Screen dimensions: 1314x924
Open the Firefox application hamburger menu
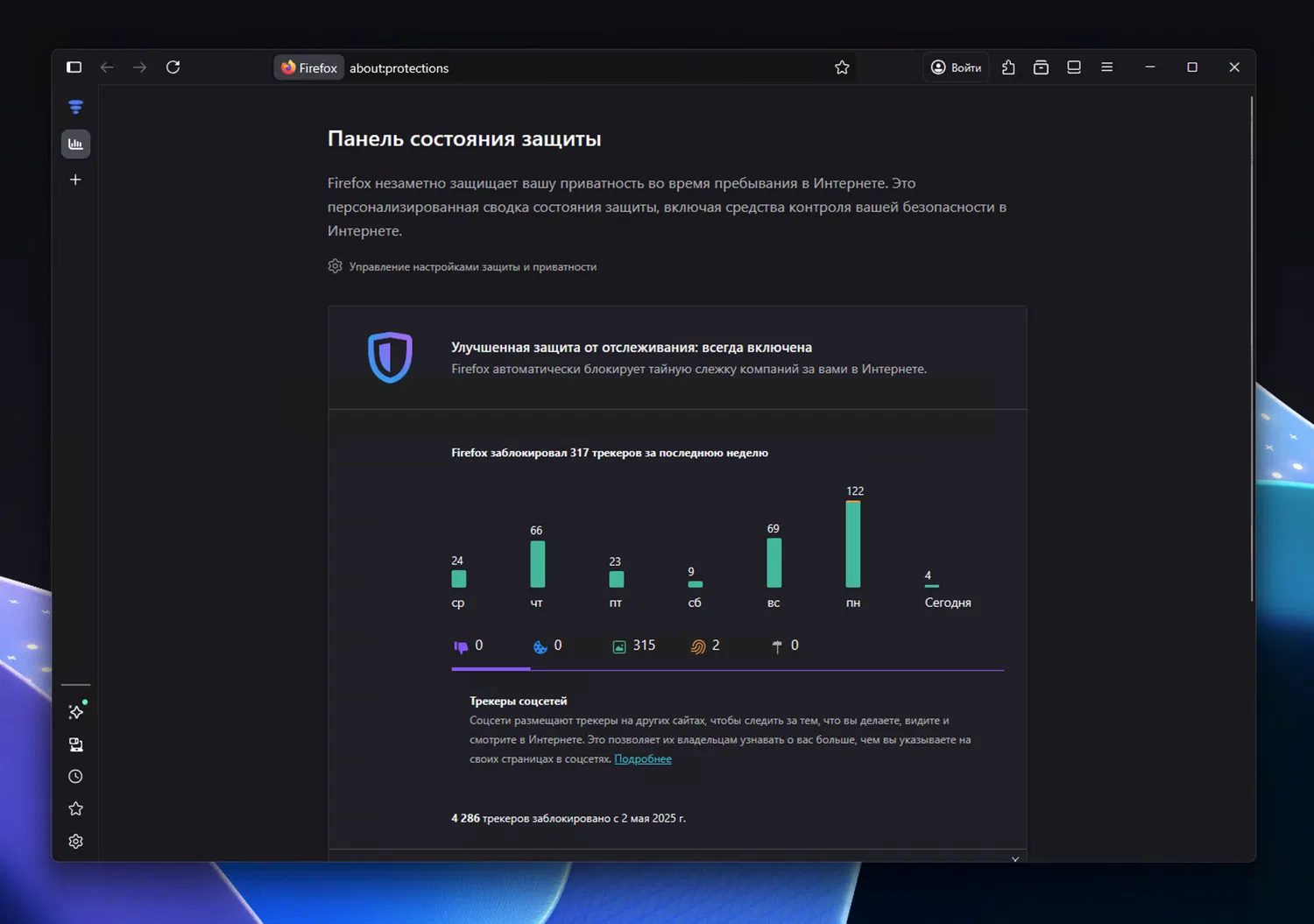click(x=1107, y=67)
